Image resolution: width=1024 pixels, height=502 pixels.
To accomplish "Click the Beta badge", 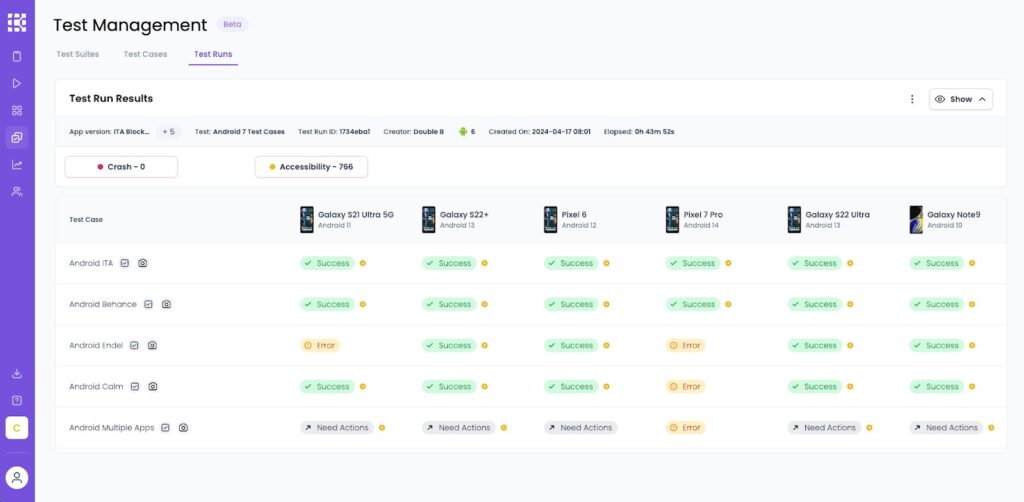I will click(x=232, y=24).
